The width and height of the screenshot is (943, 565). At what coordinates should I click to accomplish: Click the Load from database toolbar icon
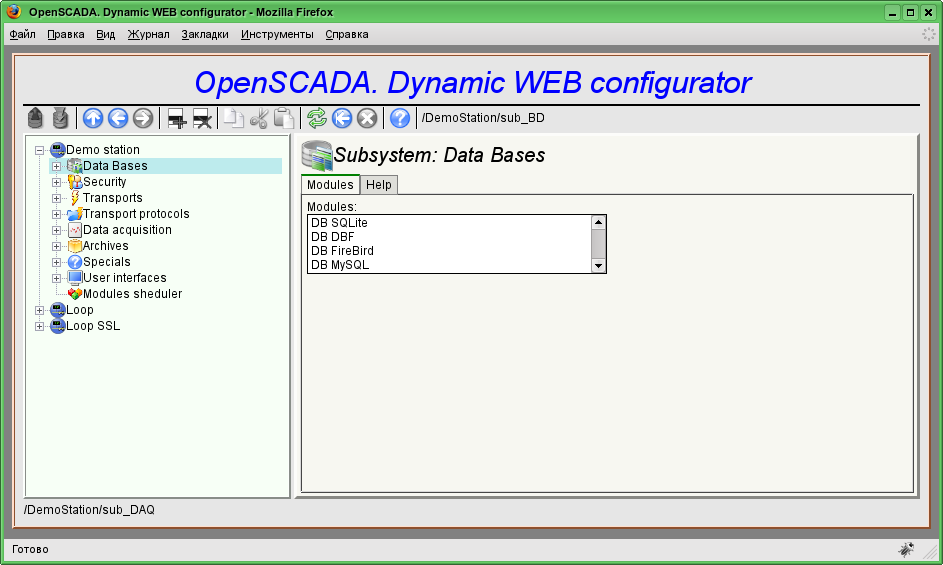(x=35, y=118)
